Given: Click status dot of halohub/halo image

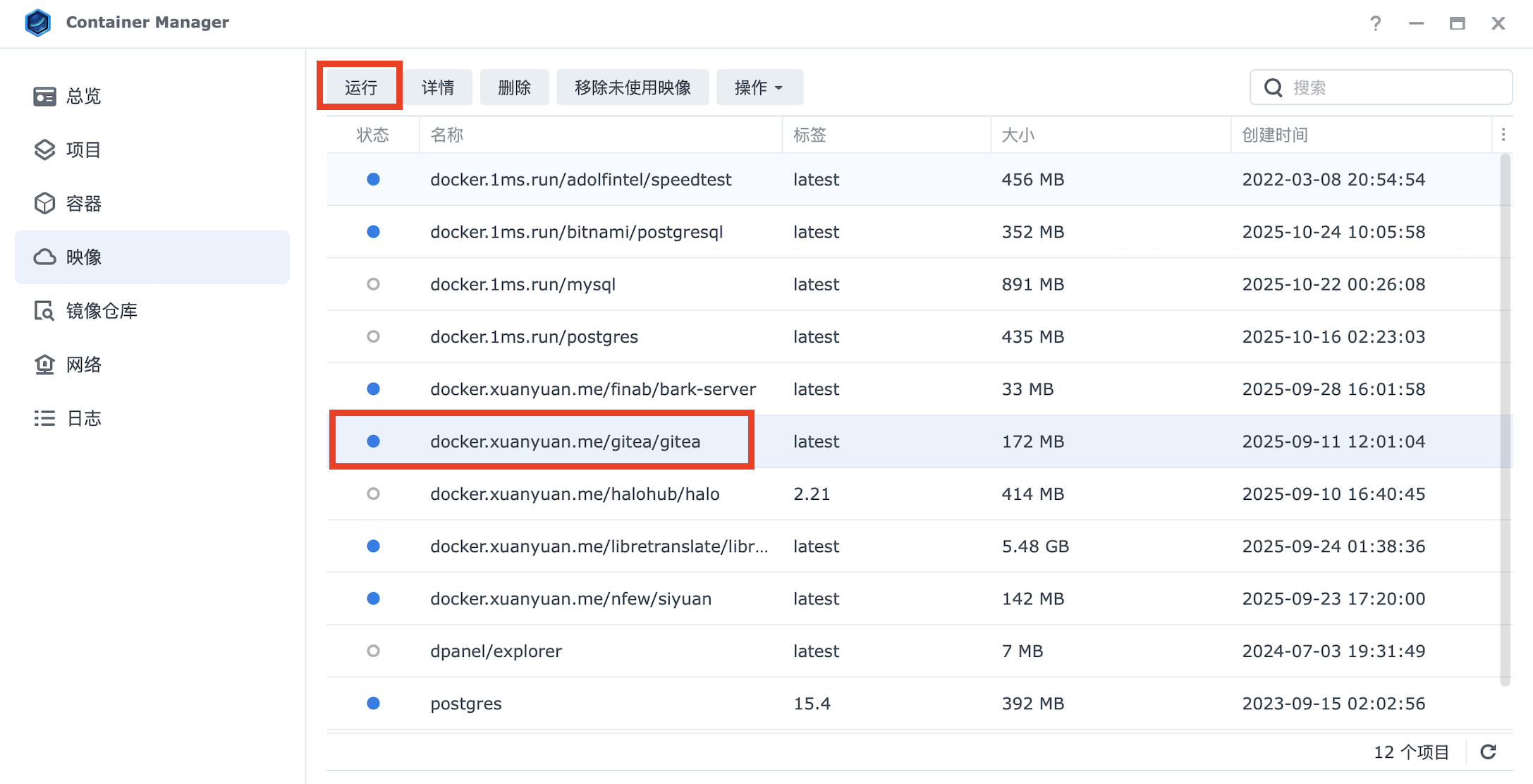Looking at the screenshot, I should [x=373, y=494].
